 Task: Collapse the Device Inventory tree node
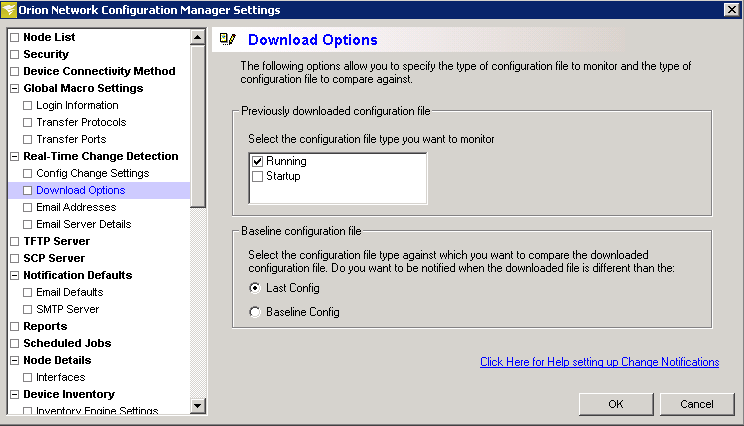[x=15, y=395]
